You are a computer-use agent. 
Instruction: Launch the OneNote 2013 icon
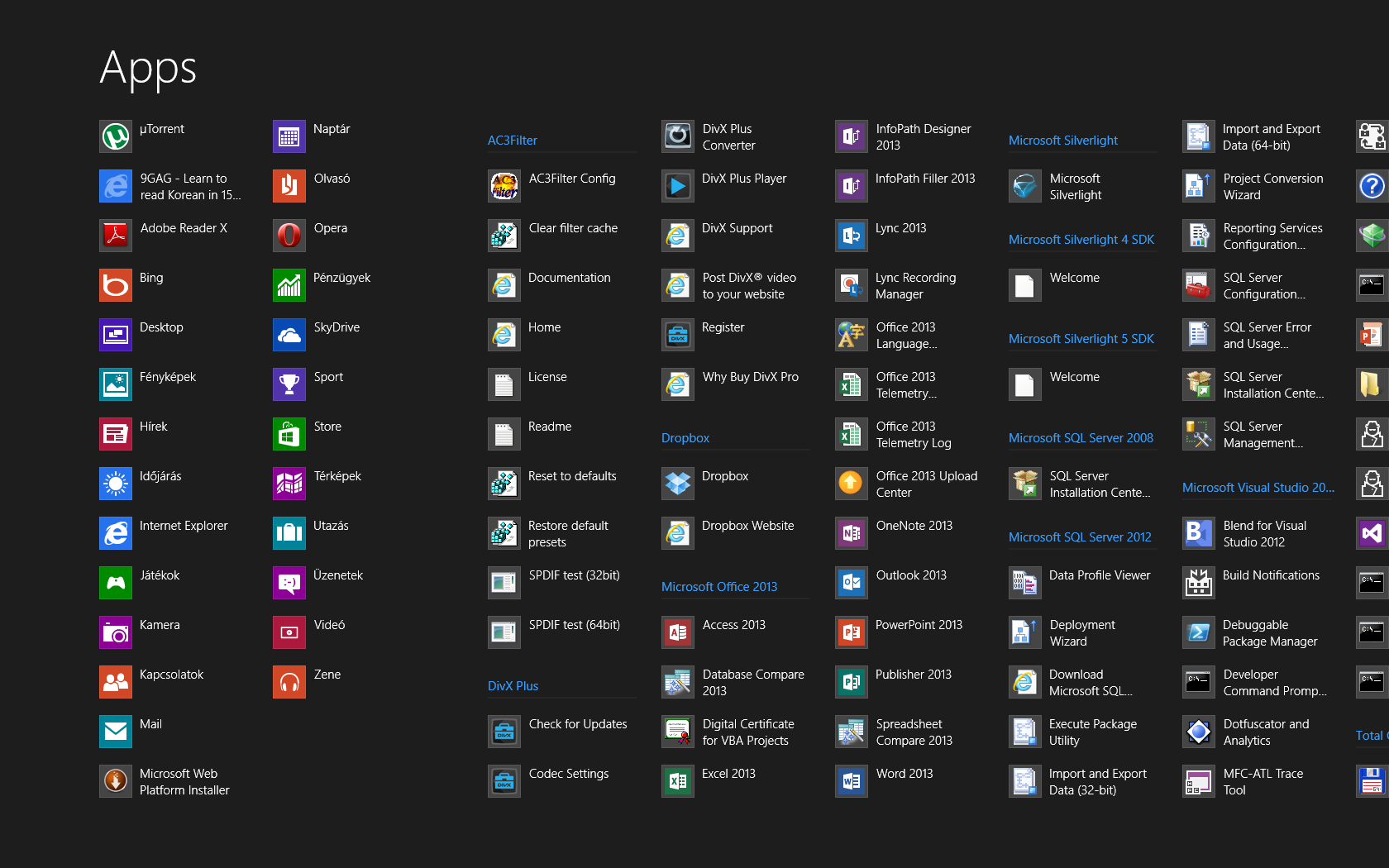coord(852,533)
